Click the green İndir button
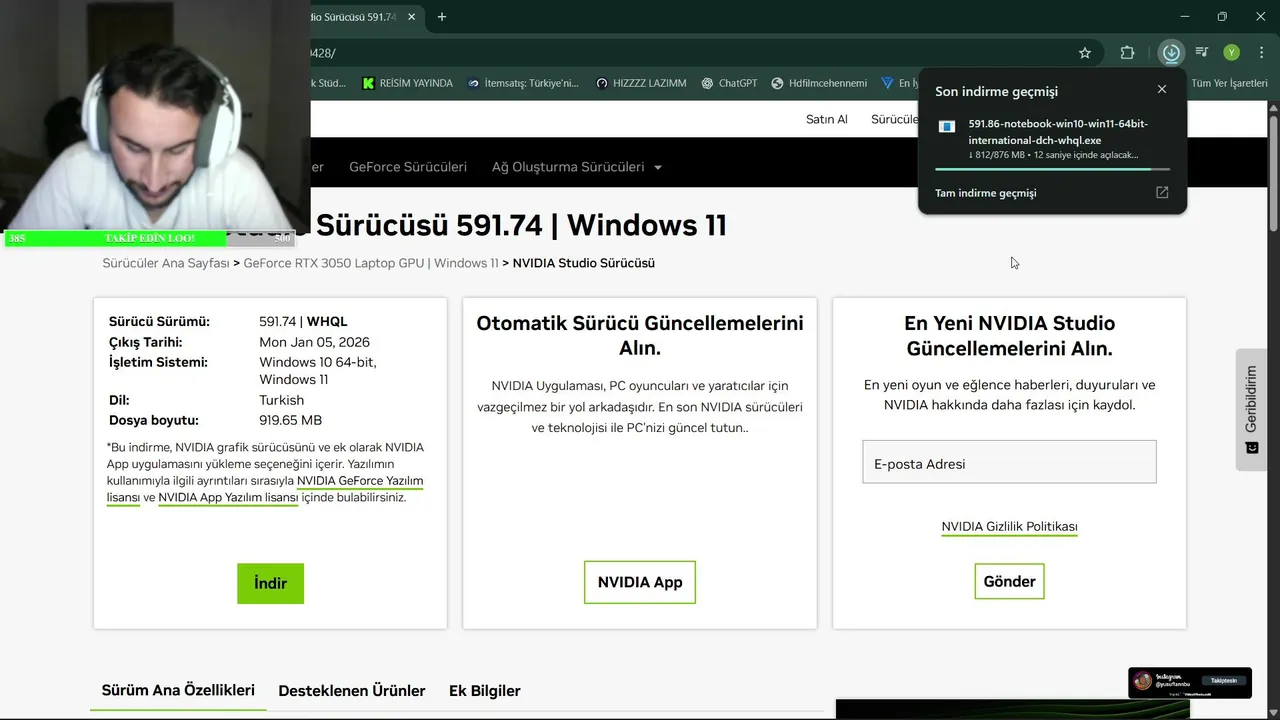 (270, 583)
